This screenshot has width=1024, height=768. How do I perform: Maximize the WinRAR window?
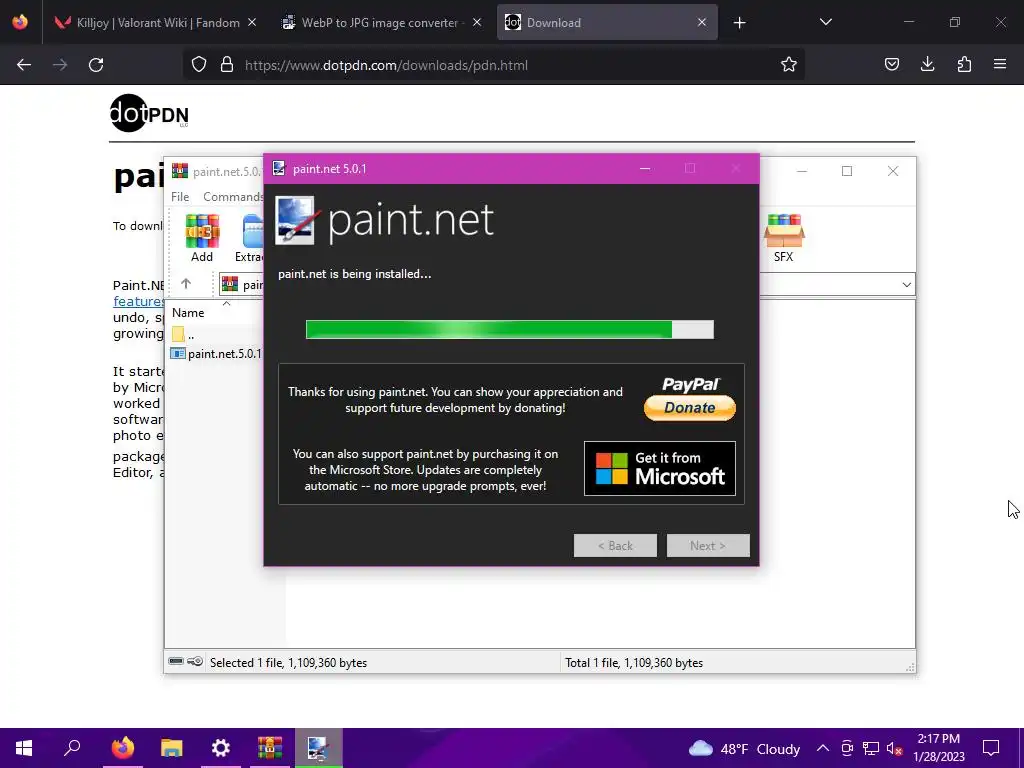click(847, 171)
